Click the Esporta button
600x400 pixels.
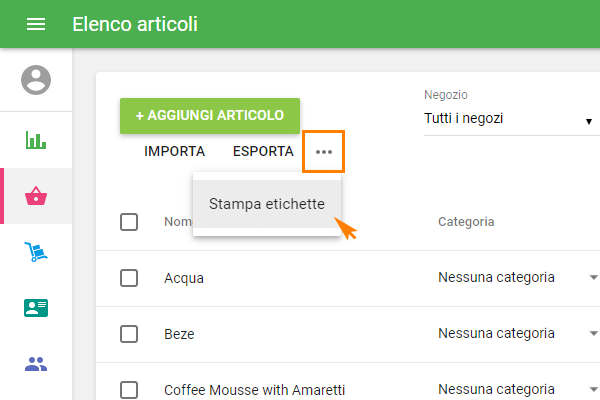[263, 152]
